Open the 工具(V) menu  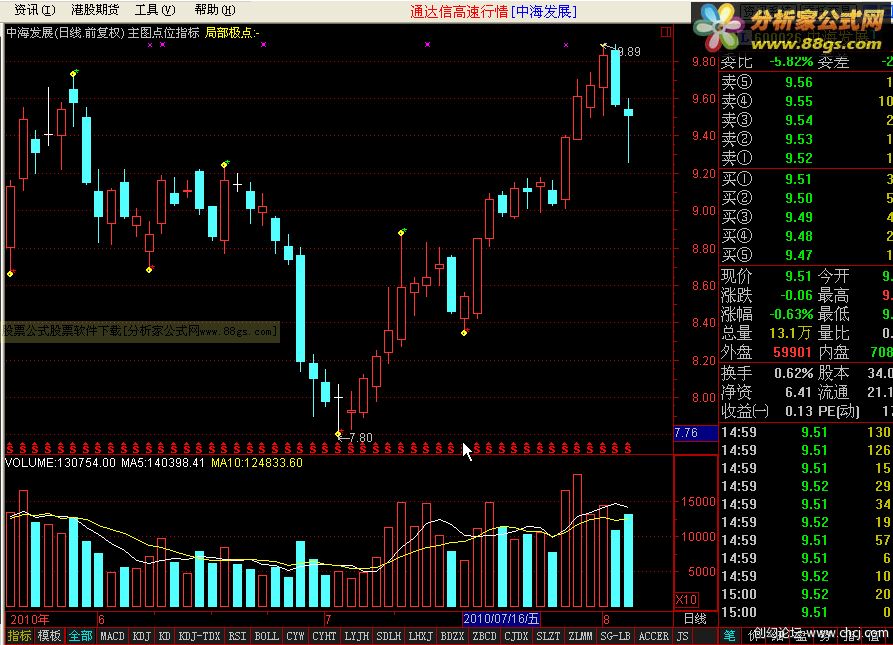(x=155, y=10)
